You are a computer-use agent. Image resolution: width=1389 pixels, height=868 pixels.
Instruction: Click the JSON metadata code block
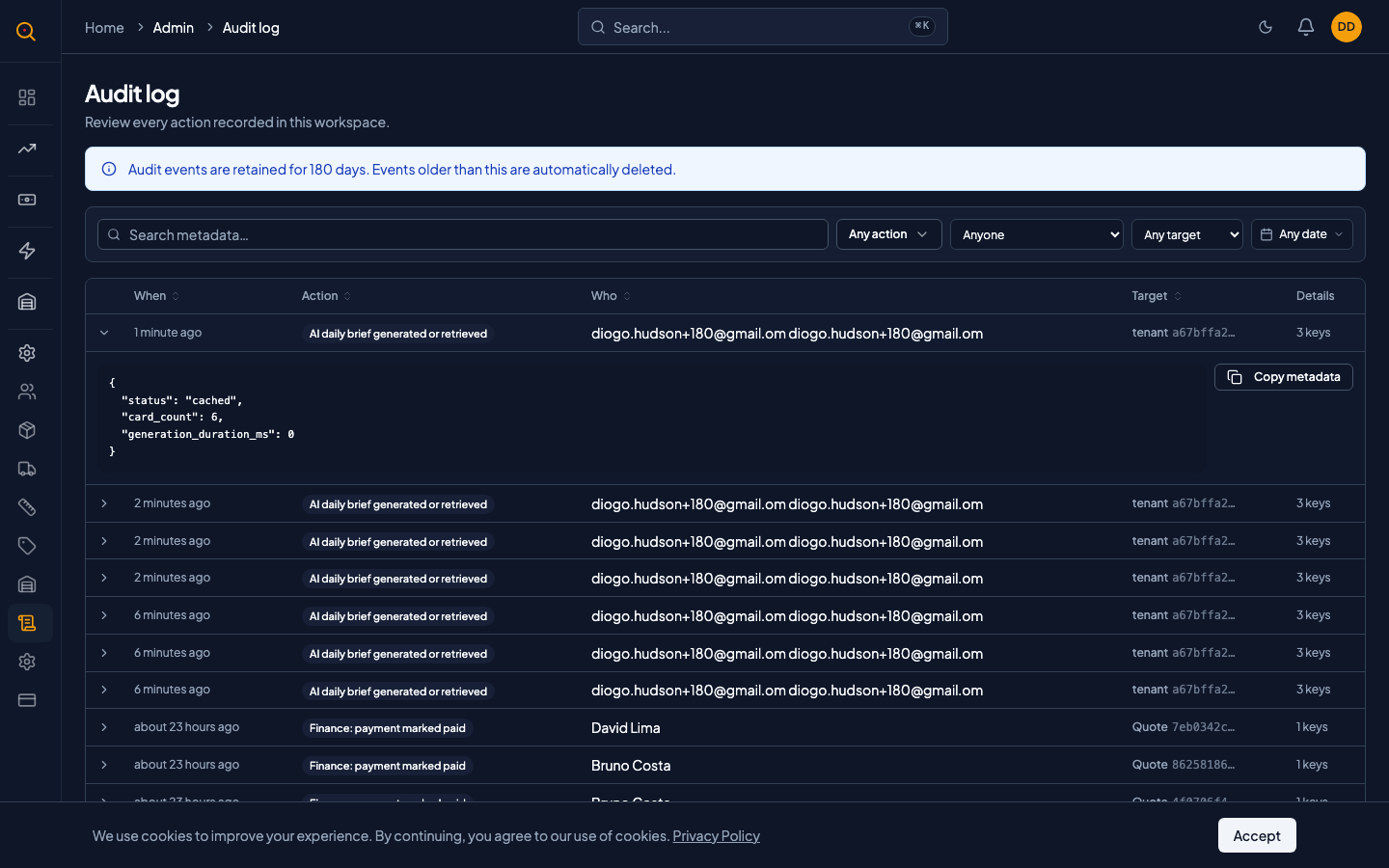(x=652, y=417)
